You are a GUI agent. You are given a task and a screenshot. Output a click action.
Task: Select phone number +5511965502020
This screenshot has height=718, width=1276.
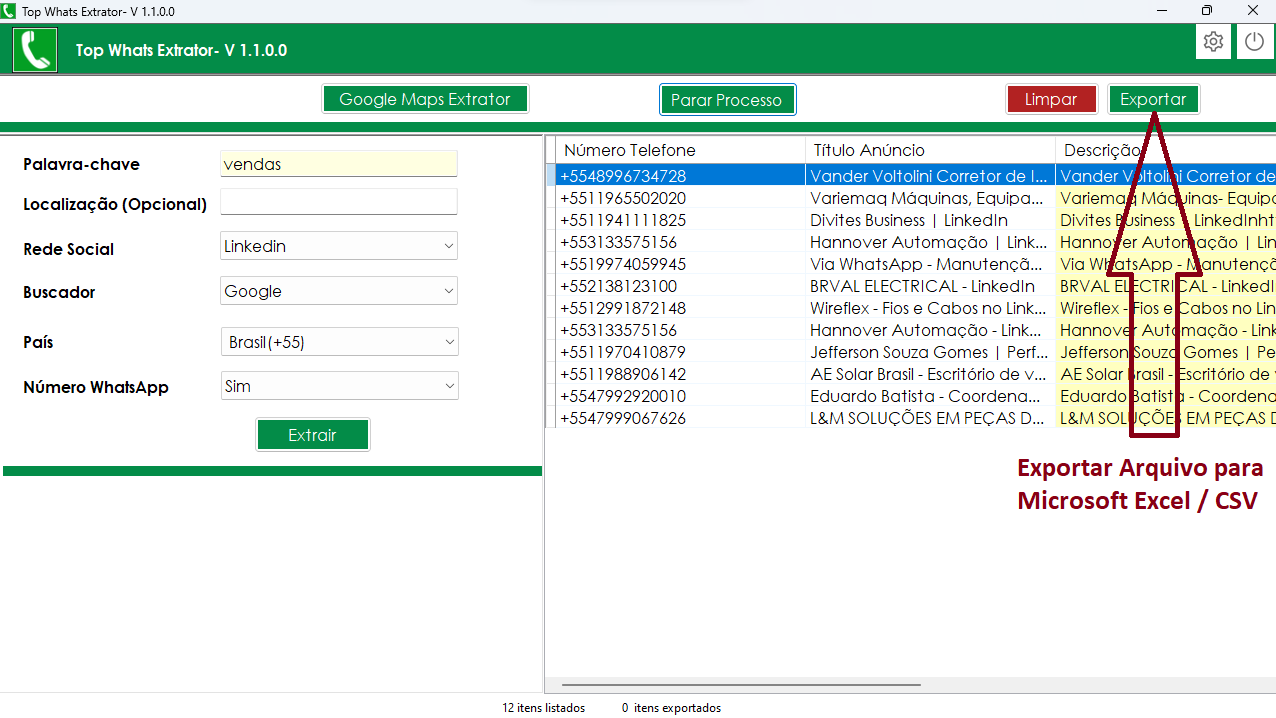pos(623,198)
